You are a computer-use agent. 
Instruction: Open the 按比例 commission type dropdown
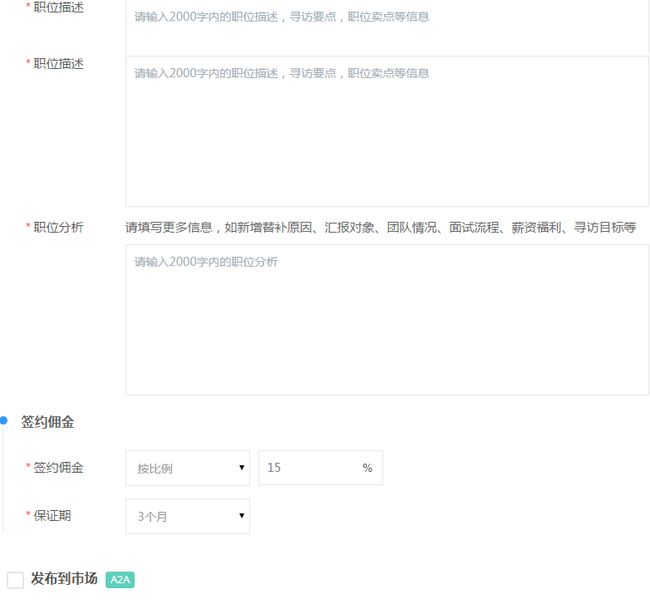[x=188, y=468]
